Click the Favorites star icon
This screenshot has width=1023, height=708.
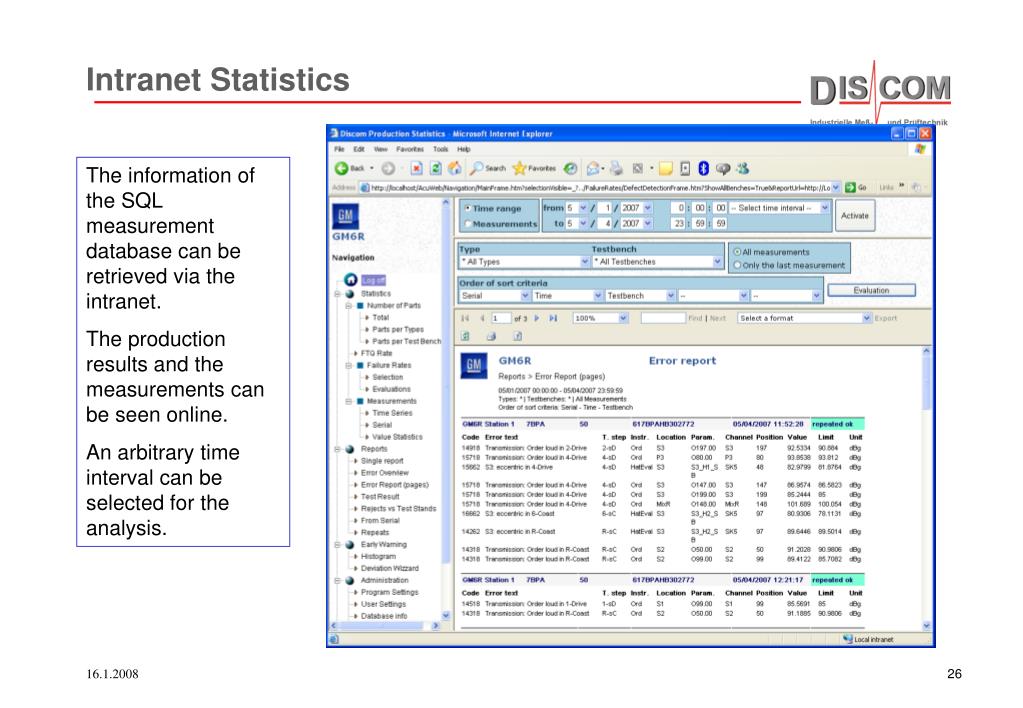coord(519,168)
